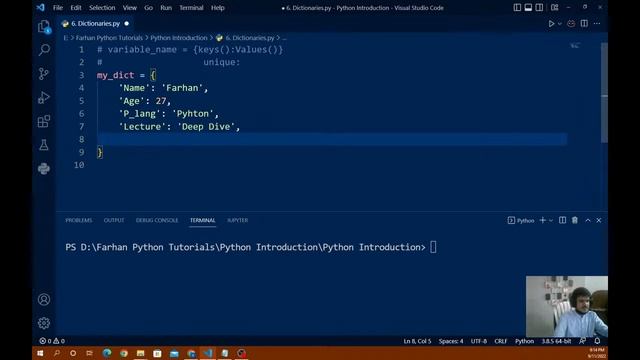
Task: Open Windows taskbar search
Action: coord(56,353)
